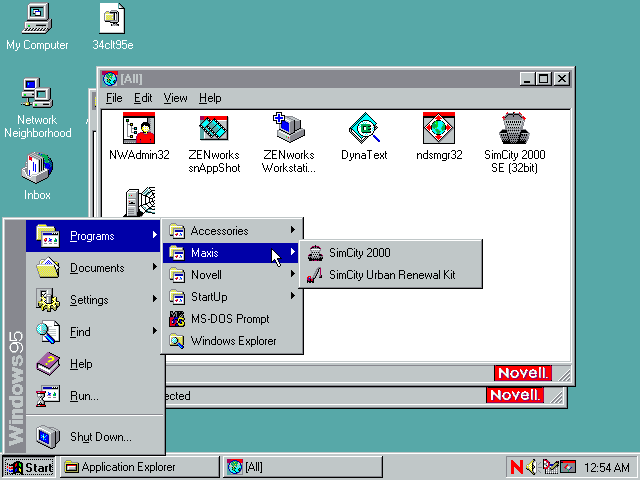The width and height of the screenshot is (640, 480).
Task: Expand the Settings submenu
Action: point(93,300)
